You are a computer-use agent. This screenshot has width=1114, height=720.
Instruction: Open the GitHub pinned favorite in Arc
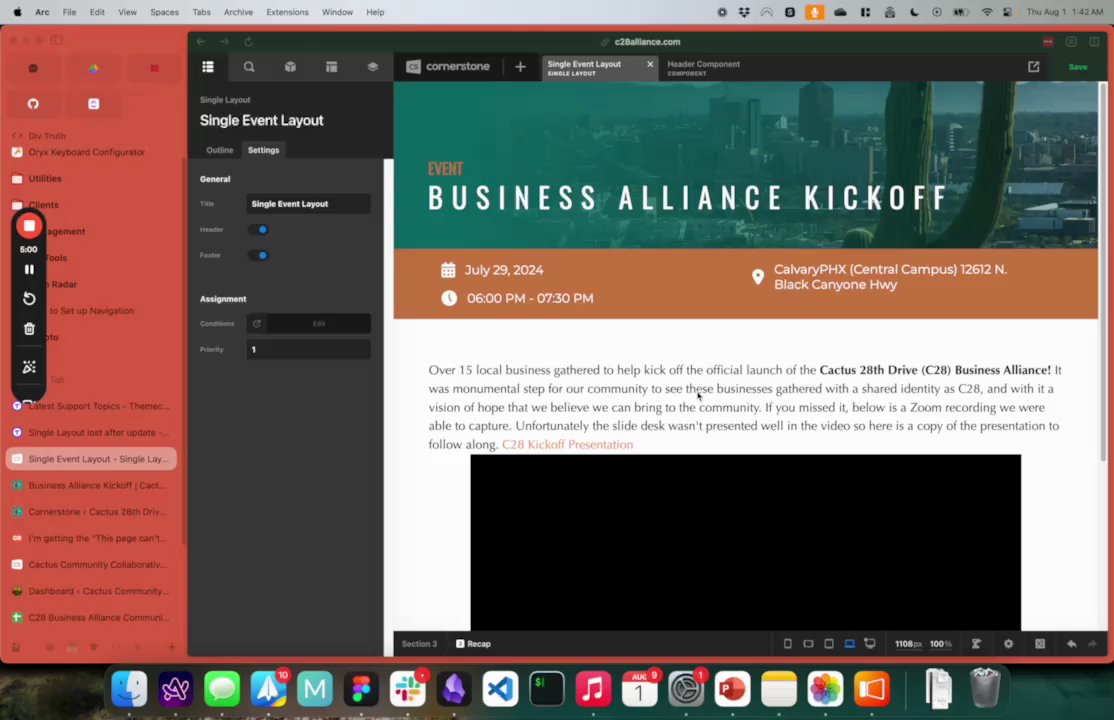click(x=33, y=104)
